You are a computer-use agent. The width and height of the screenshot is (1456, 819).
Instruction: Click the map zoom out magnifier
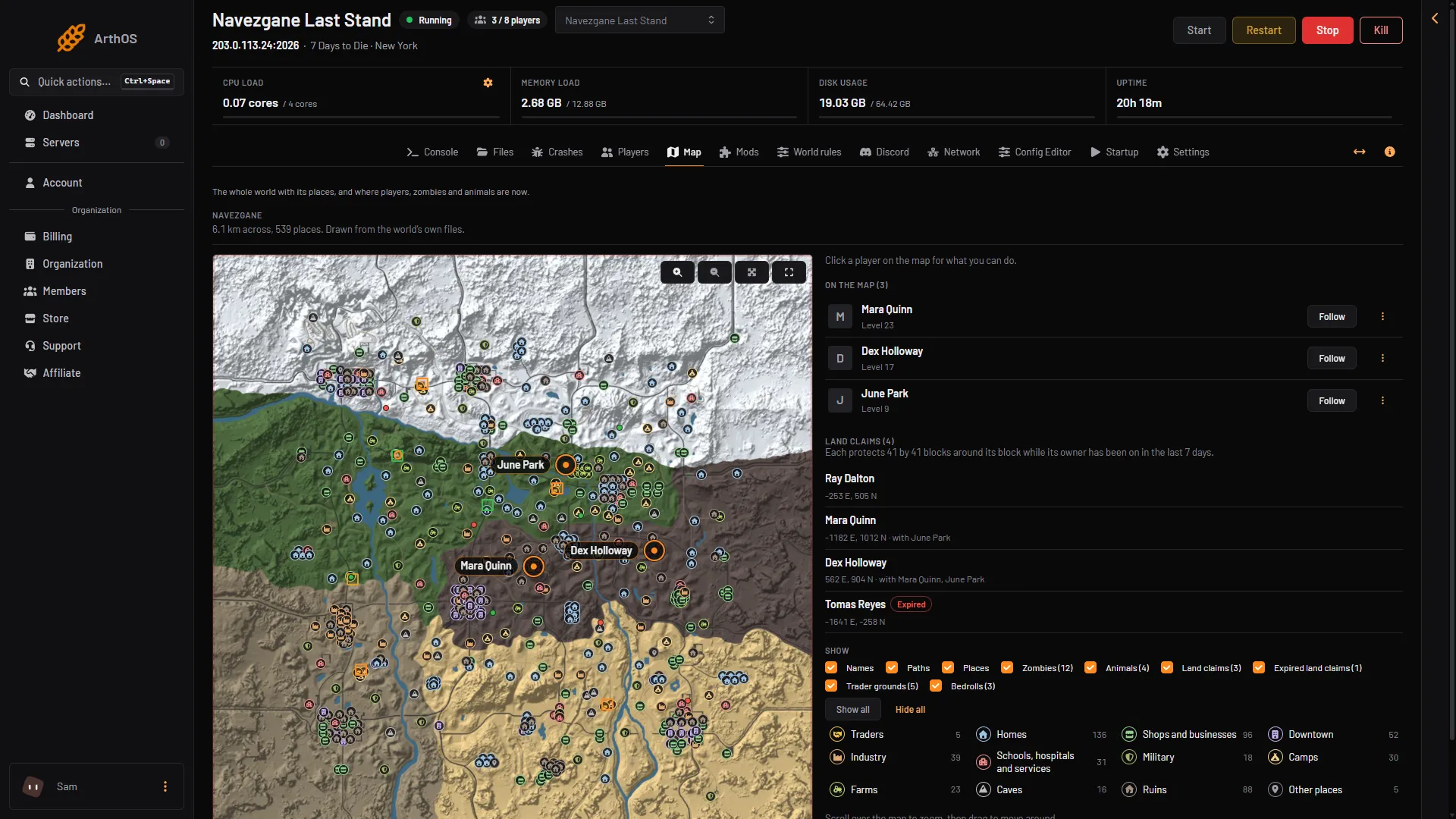[714, 271]
